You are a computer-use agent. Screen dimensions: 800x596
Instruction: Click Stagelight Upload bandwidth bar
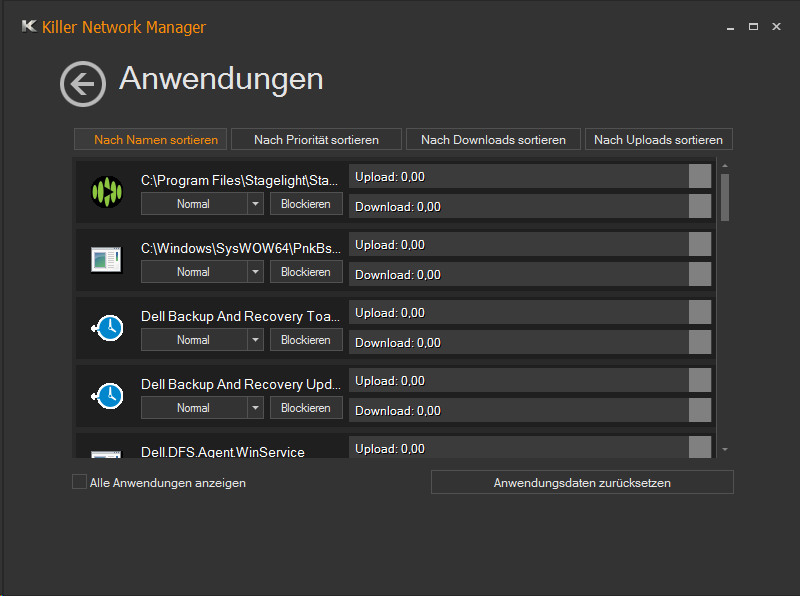click(530, 177)
